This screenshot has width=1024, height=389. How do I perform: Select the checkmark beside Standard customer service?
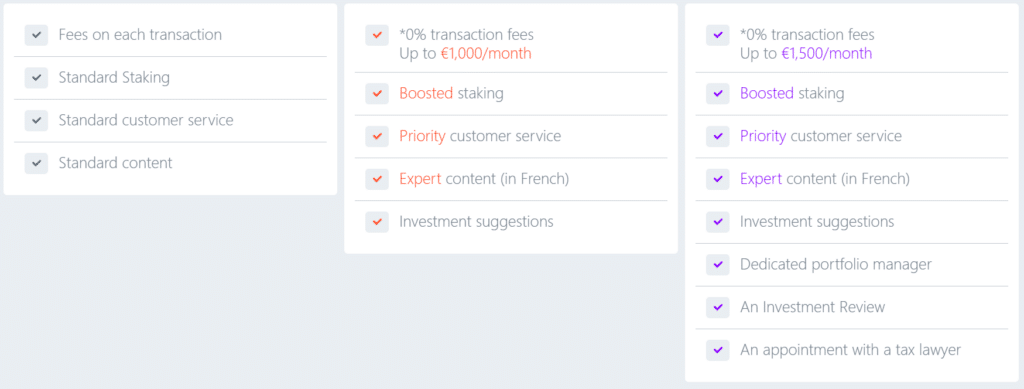(37, 121)
